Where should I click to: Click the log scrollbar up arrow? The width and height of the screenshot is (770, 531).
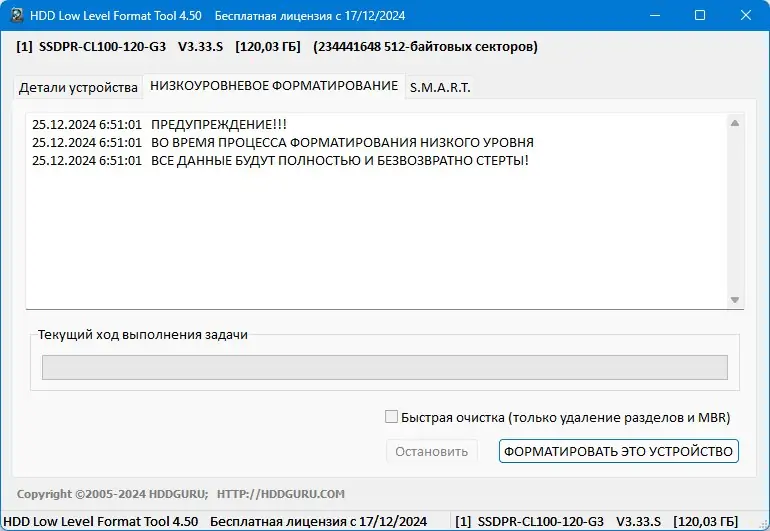pyautogui.click(x=735, y=123)
